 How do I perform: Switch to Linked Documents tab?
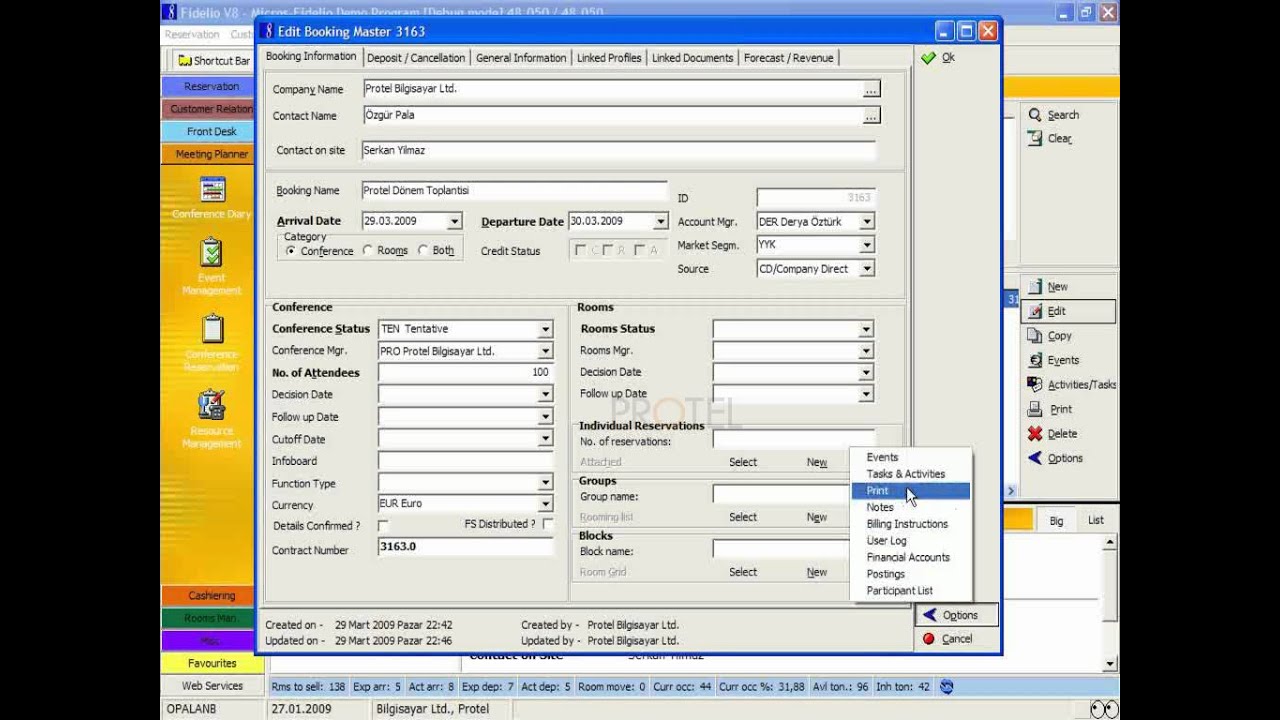coord(692,58)
